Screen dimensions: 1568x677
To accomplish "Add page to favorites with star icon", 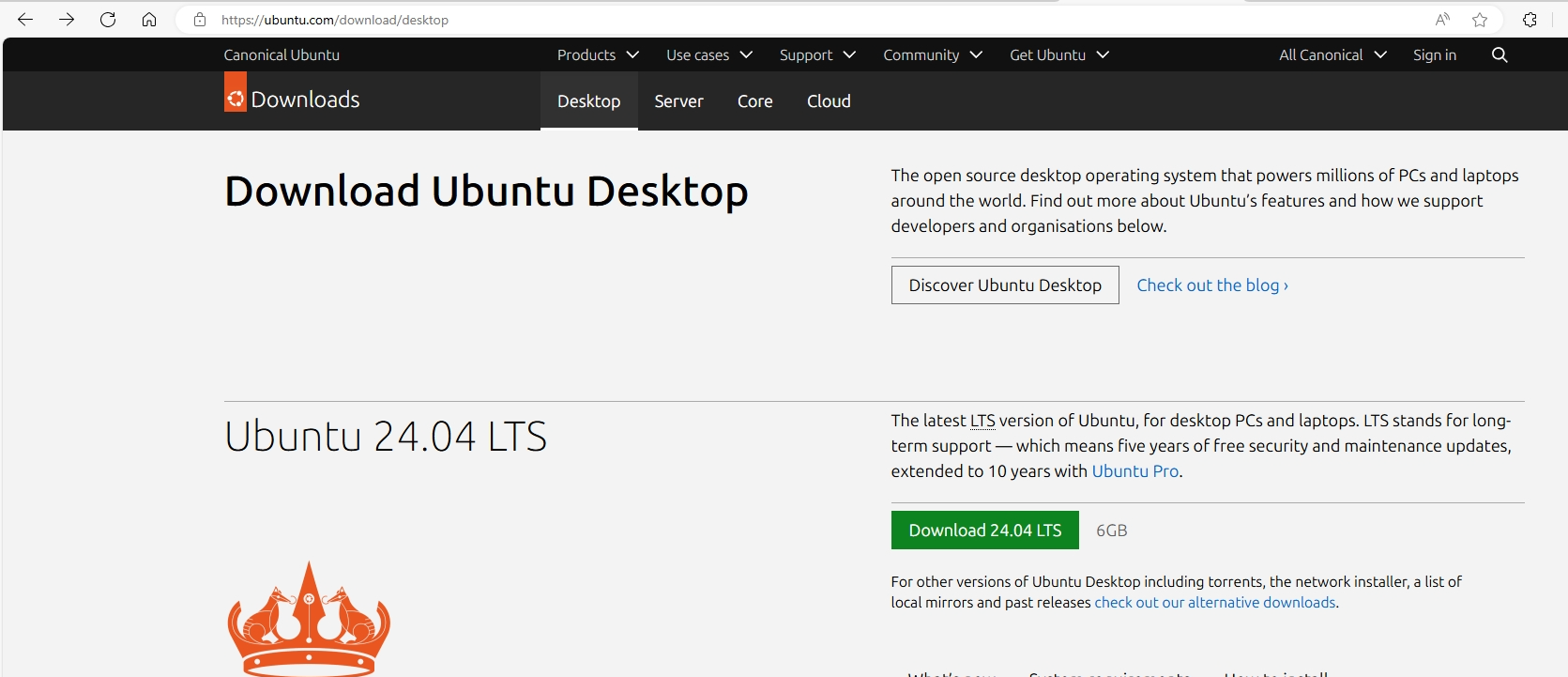I will (1480, 20).
